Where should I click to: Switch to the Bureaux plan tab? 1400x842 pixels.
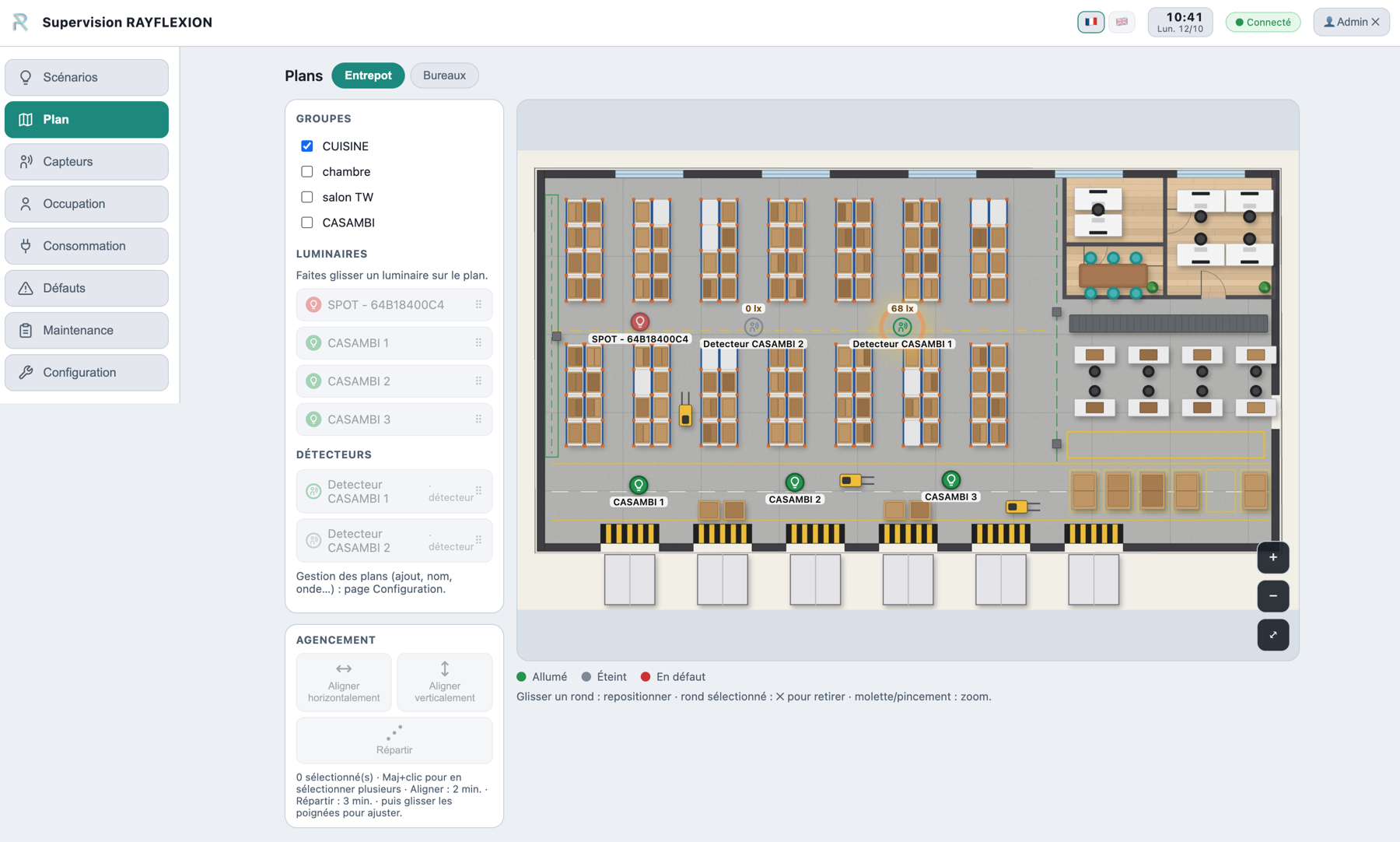click(444, 75)
